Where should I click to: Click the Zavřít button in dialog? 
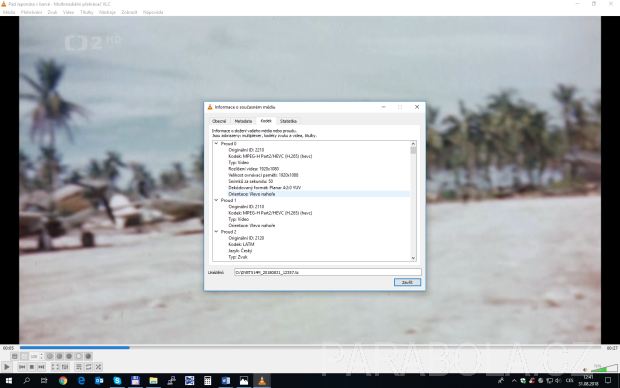point(407,282)
